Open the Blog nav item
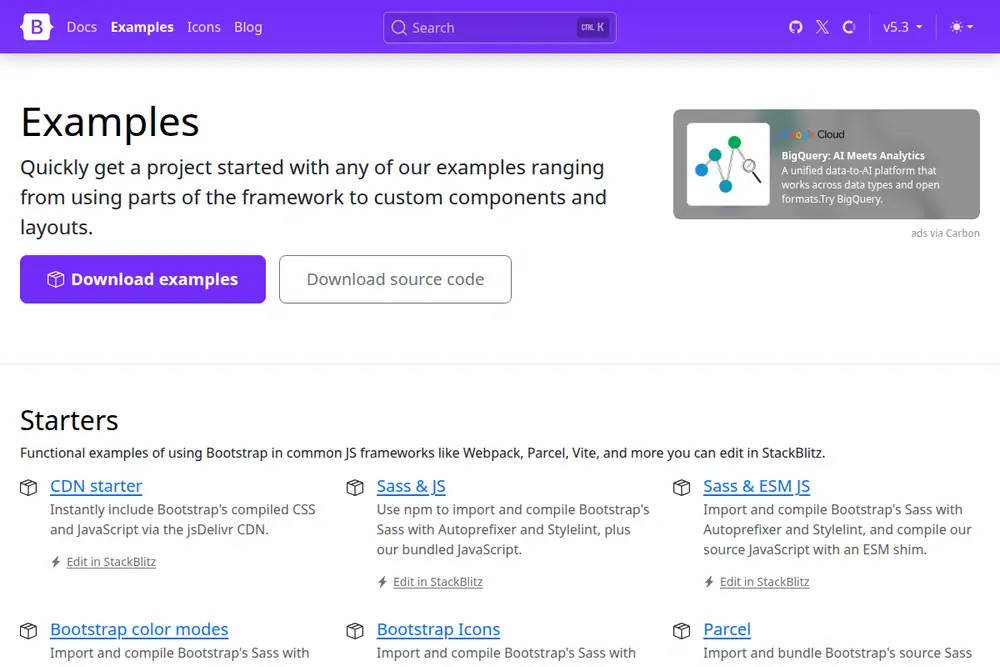The width and height of the screenshot is (1000, 667). pos(248,27)
